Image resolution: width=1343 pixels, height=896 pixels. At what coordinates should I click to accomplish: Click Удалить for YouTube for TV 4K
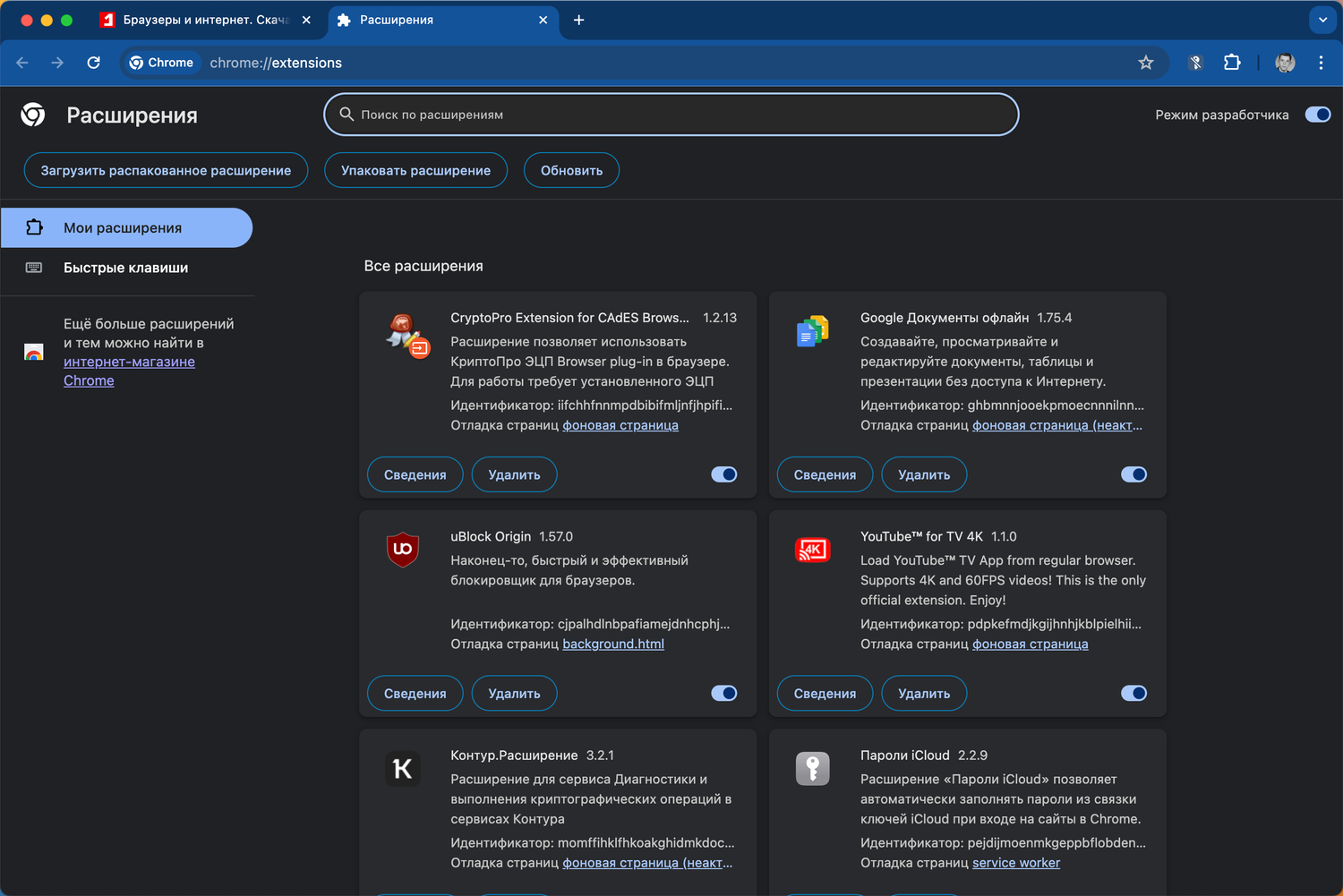click(x=924, y=693)
